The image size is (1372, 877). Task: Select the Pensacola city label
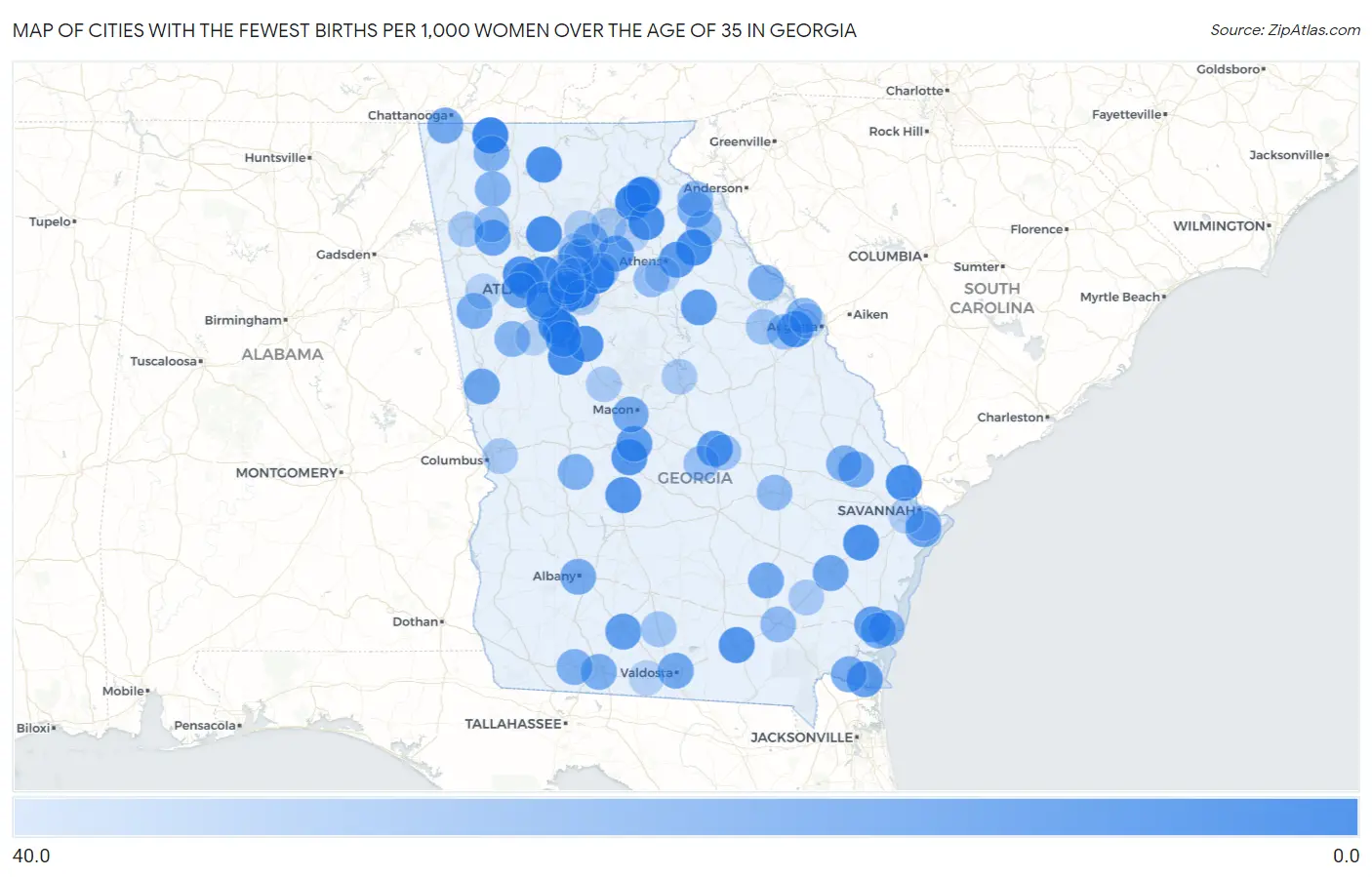[205, 725]
